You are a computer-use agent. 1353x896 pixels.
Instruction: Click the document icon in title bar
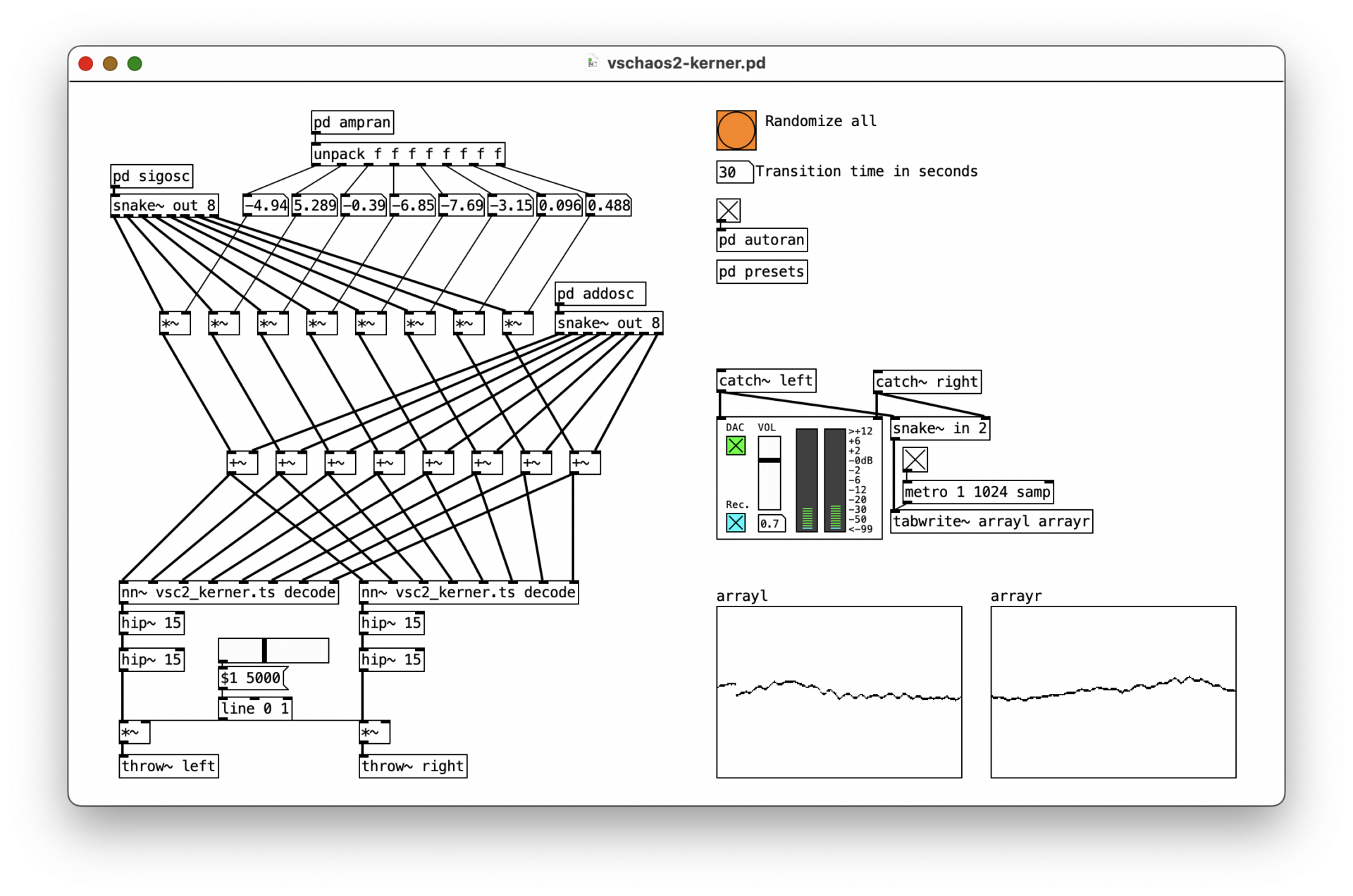pos(592,63)
